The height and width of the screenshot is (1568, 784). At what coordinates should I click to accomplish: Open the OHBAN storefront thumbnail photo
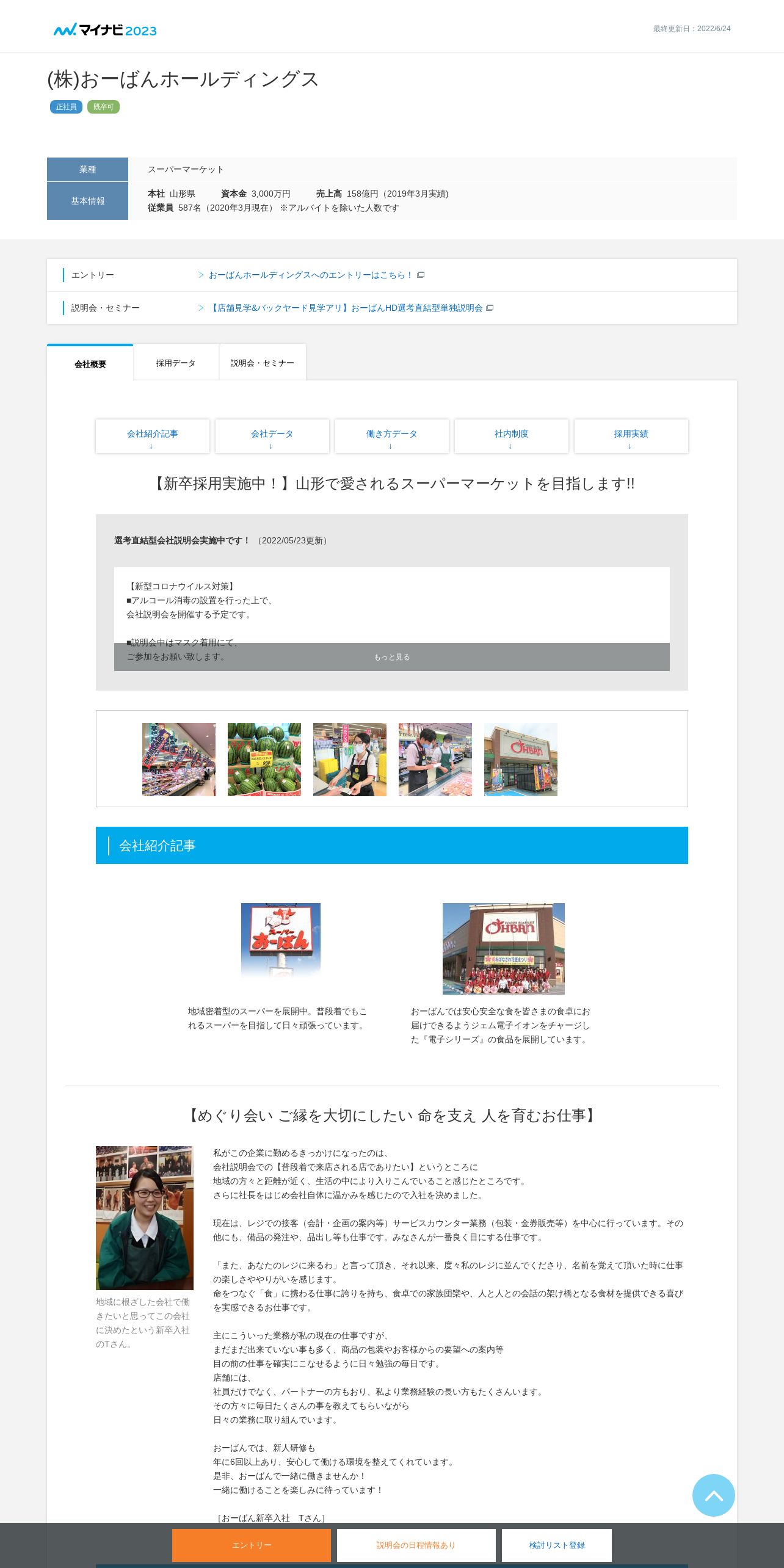(x=521, y=760)
